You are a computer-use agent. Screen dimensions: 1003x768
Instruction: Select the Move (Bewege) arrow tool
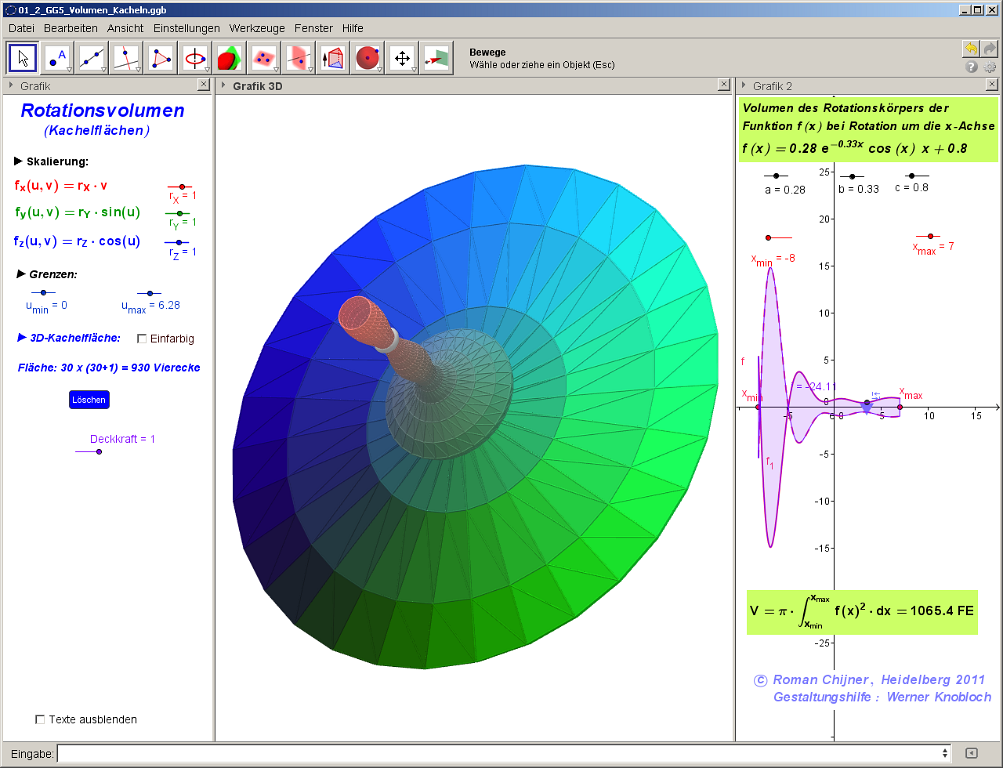tap(23, 58)
